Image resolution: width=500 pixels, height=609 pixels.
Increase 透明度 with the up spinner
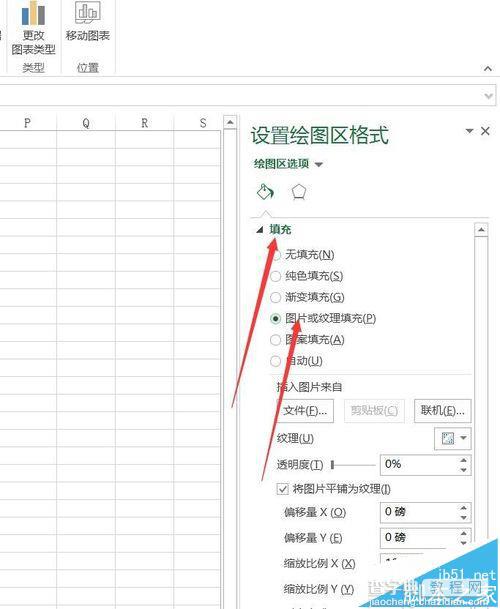coord(463,460)
